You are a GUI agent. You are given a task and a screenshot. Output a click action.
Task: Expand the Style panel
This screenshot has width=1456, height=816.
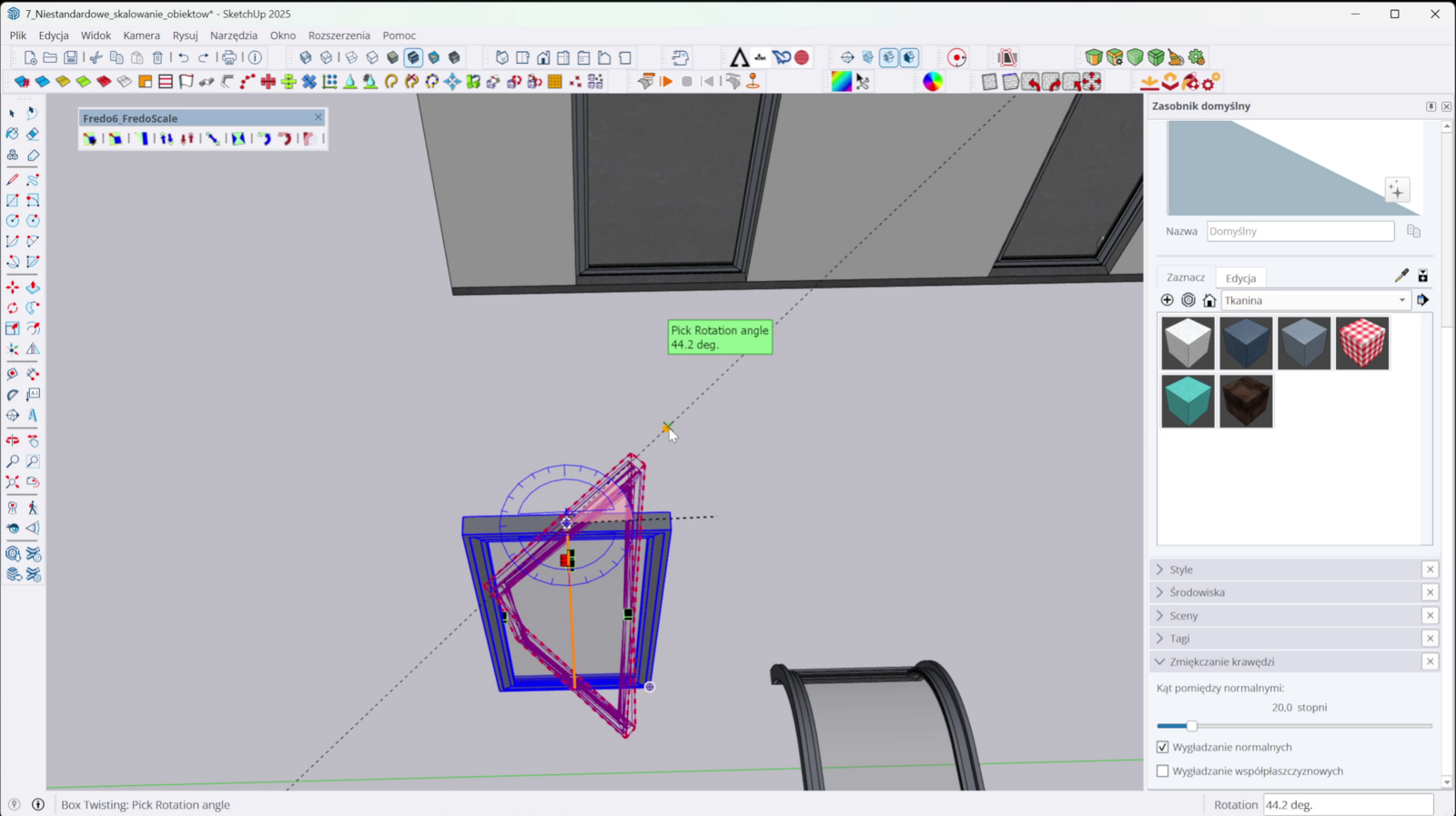[x=1181, y=569]
